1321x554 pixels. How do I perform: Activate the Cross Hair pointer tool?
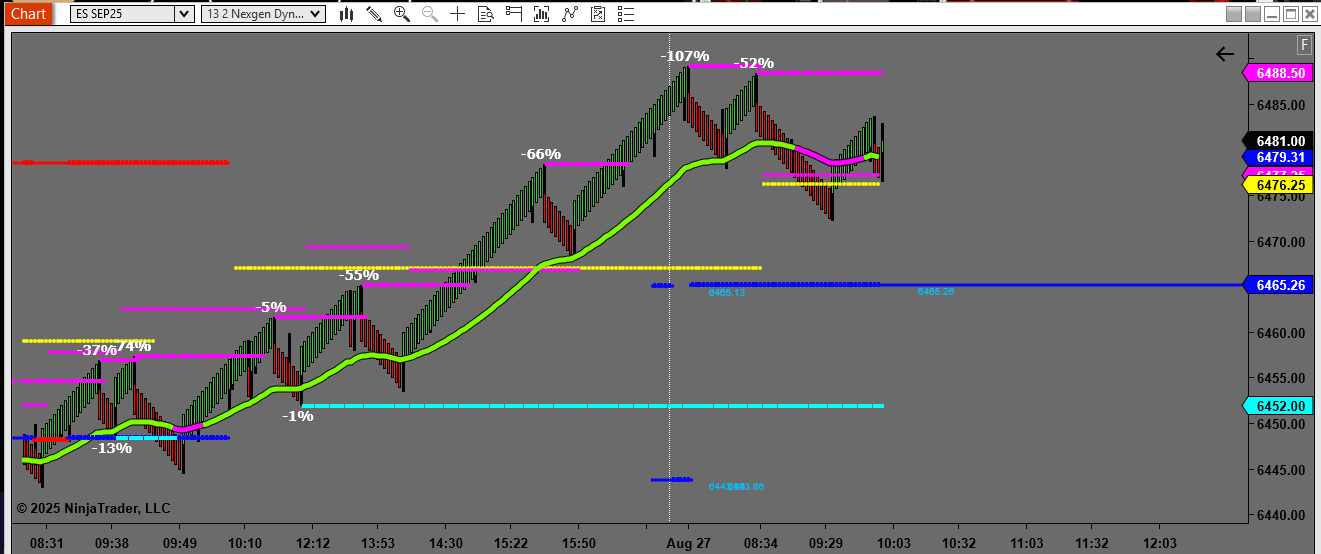point(458,14)
